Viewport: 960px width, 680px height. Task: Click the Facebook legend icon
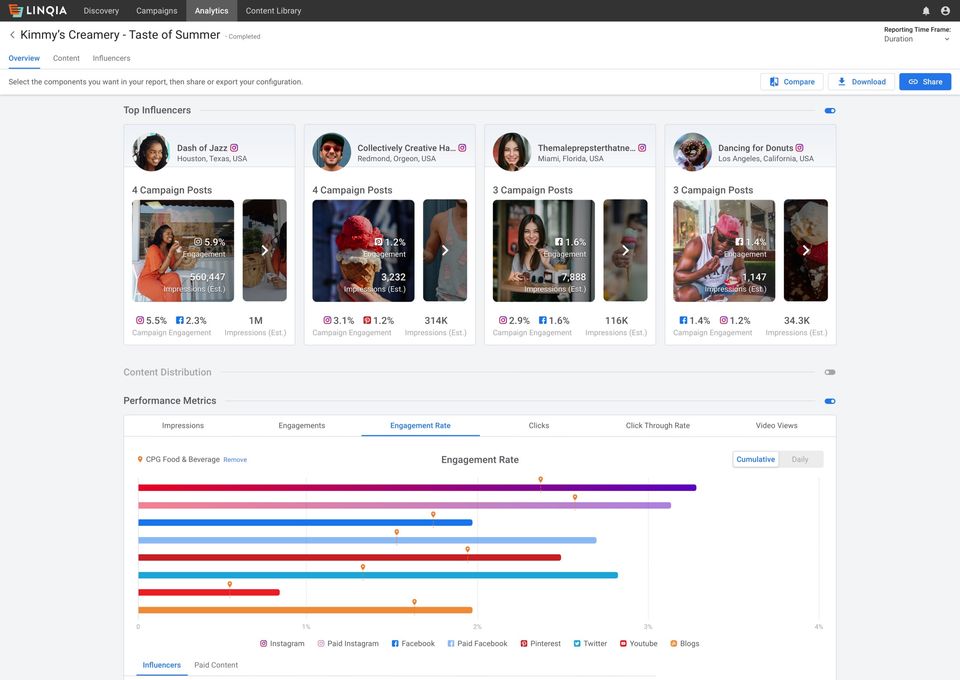tap(395, 643)
